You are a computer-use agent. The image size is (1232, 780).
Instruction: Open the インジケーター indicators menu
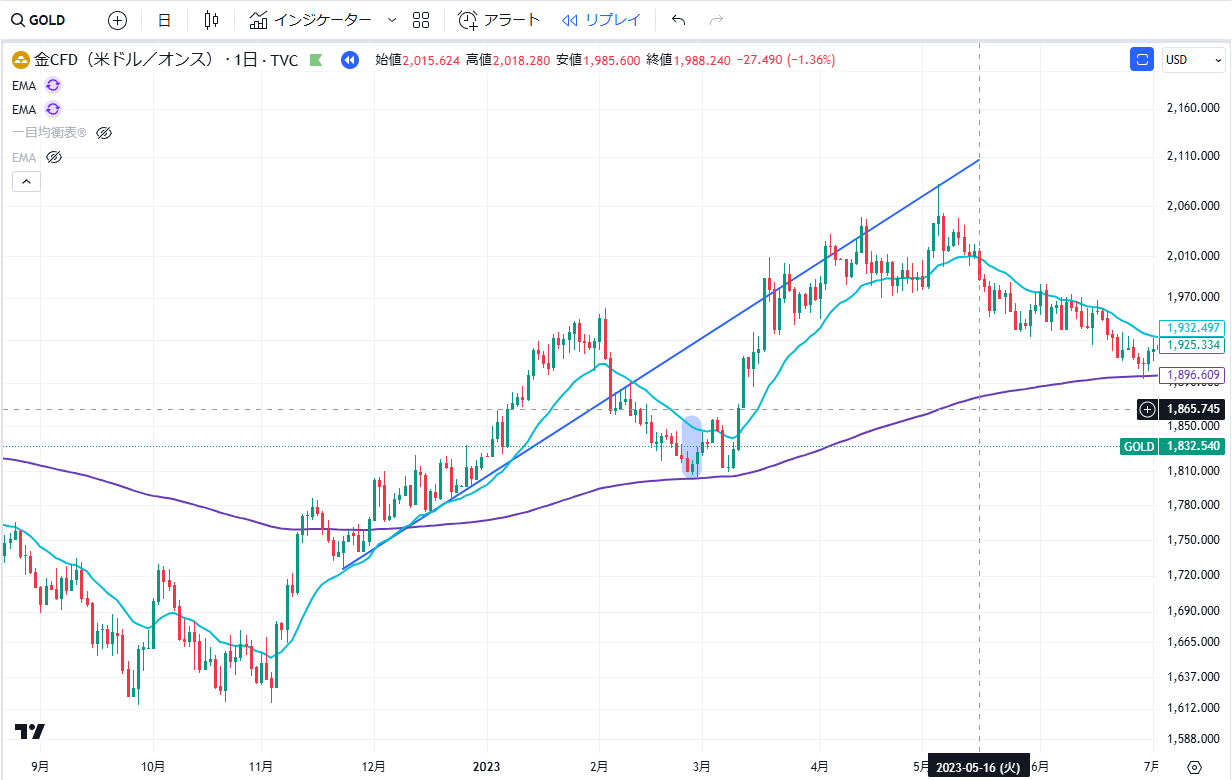[x=310, y=20]
